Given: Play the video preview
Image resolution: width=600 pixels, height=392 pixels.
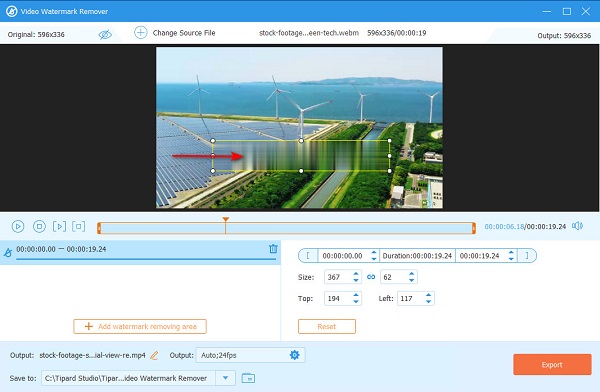Looking at the screenshot, I should [18, 226].
